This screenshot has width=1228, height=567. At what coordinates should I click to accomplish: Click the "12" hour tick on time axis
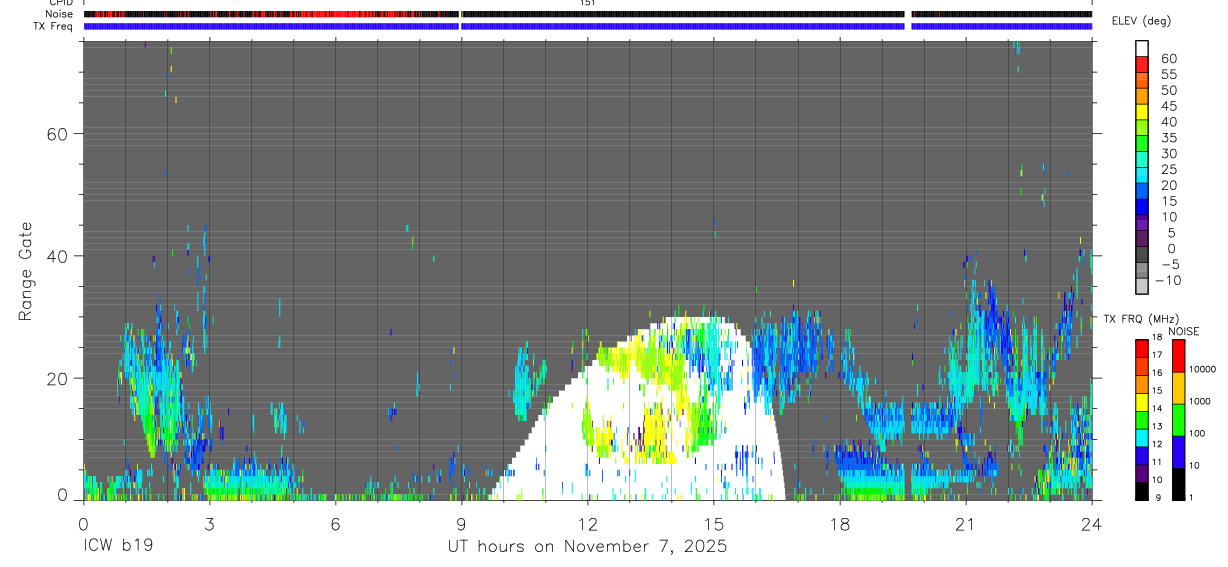pos(587,523)
